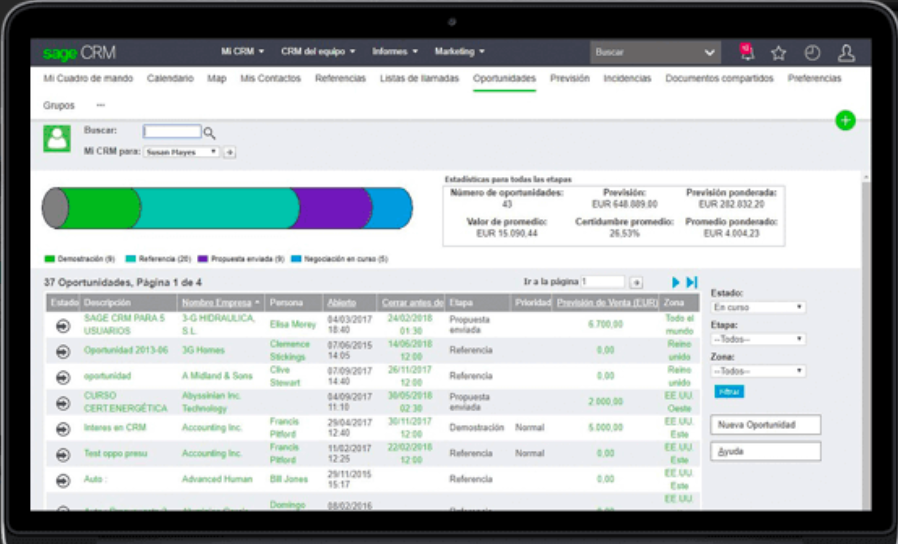Viewport: 898px width, 544px height.
Task: Sort by Previsión de Venta (EUR) column
Action: (607, 302)
